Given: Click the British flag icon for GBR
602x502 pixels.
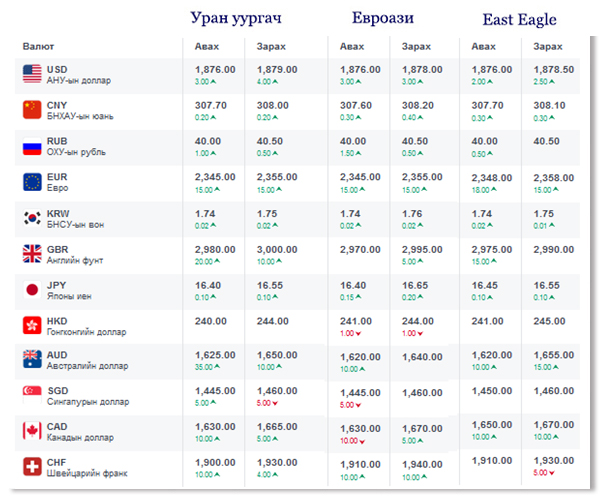Looking at the screenshot, I should click(31, 254).
